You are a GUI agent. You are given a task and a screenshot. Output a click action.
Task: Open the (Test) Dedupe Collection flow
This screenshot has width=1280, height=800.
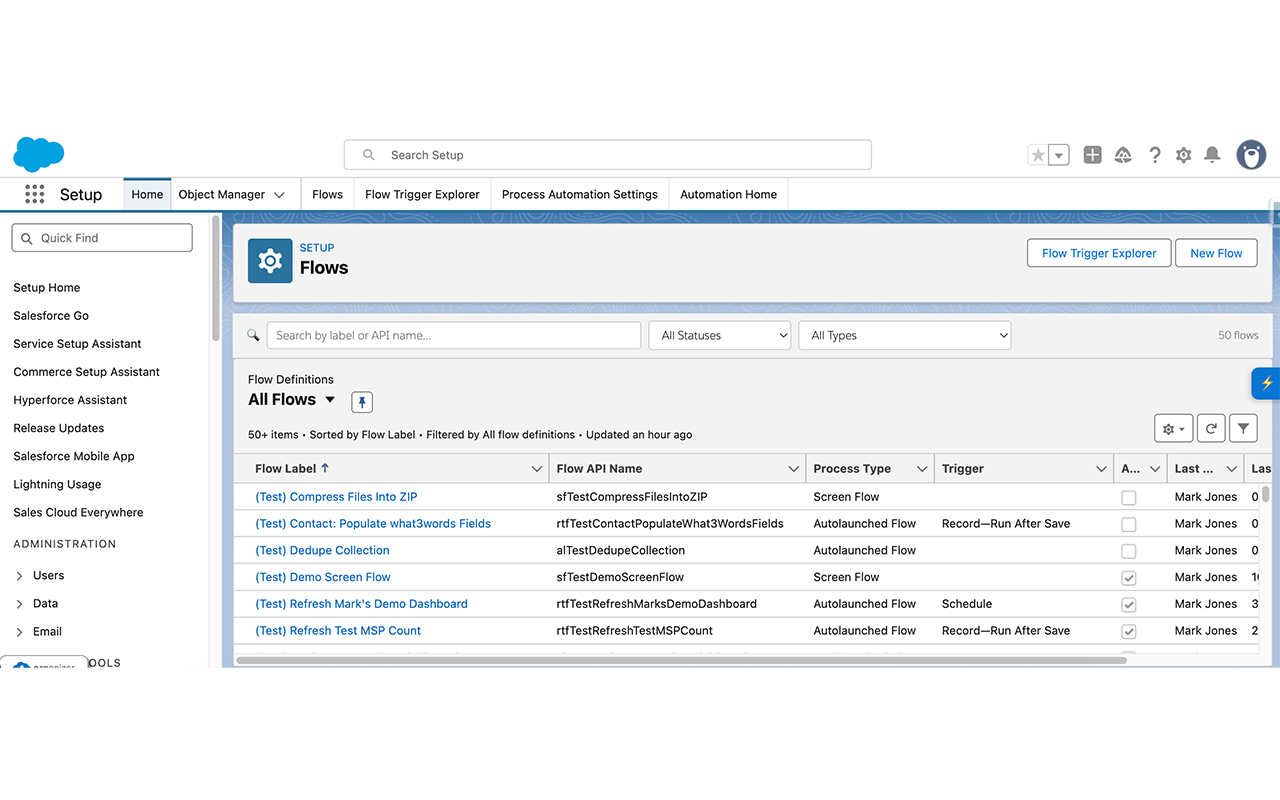coord(322,551)
